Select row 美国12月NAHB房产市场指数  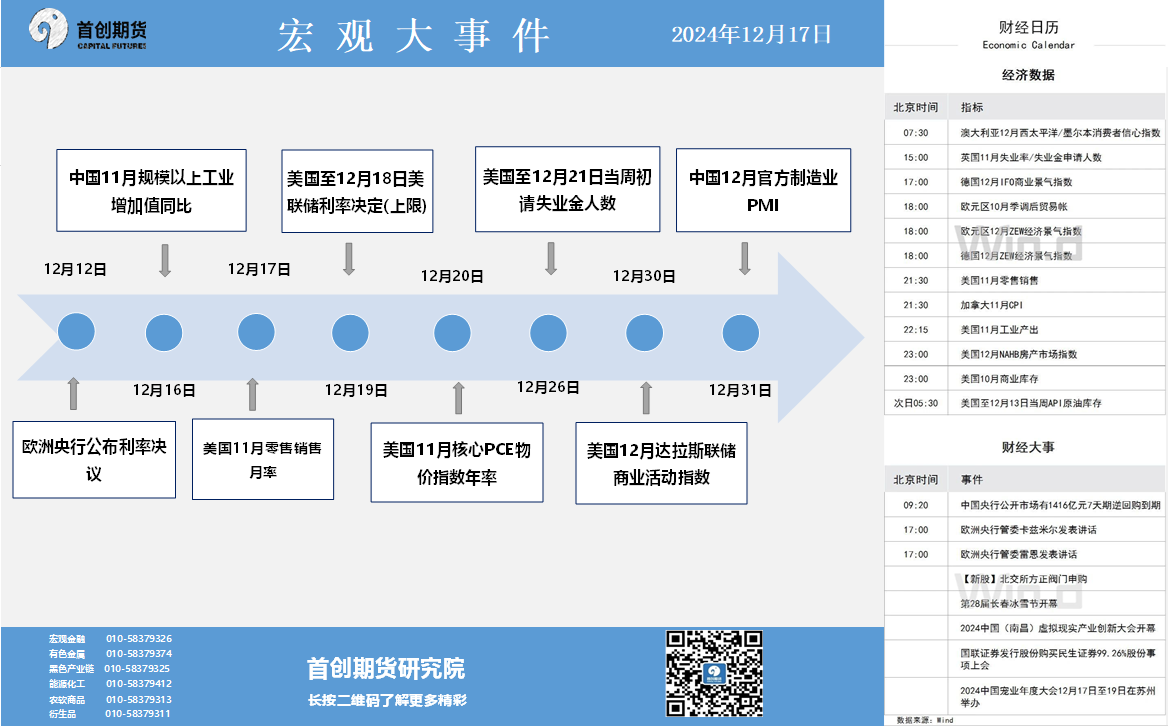[1025, 354]
